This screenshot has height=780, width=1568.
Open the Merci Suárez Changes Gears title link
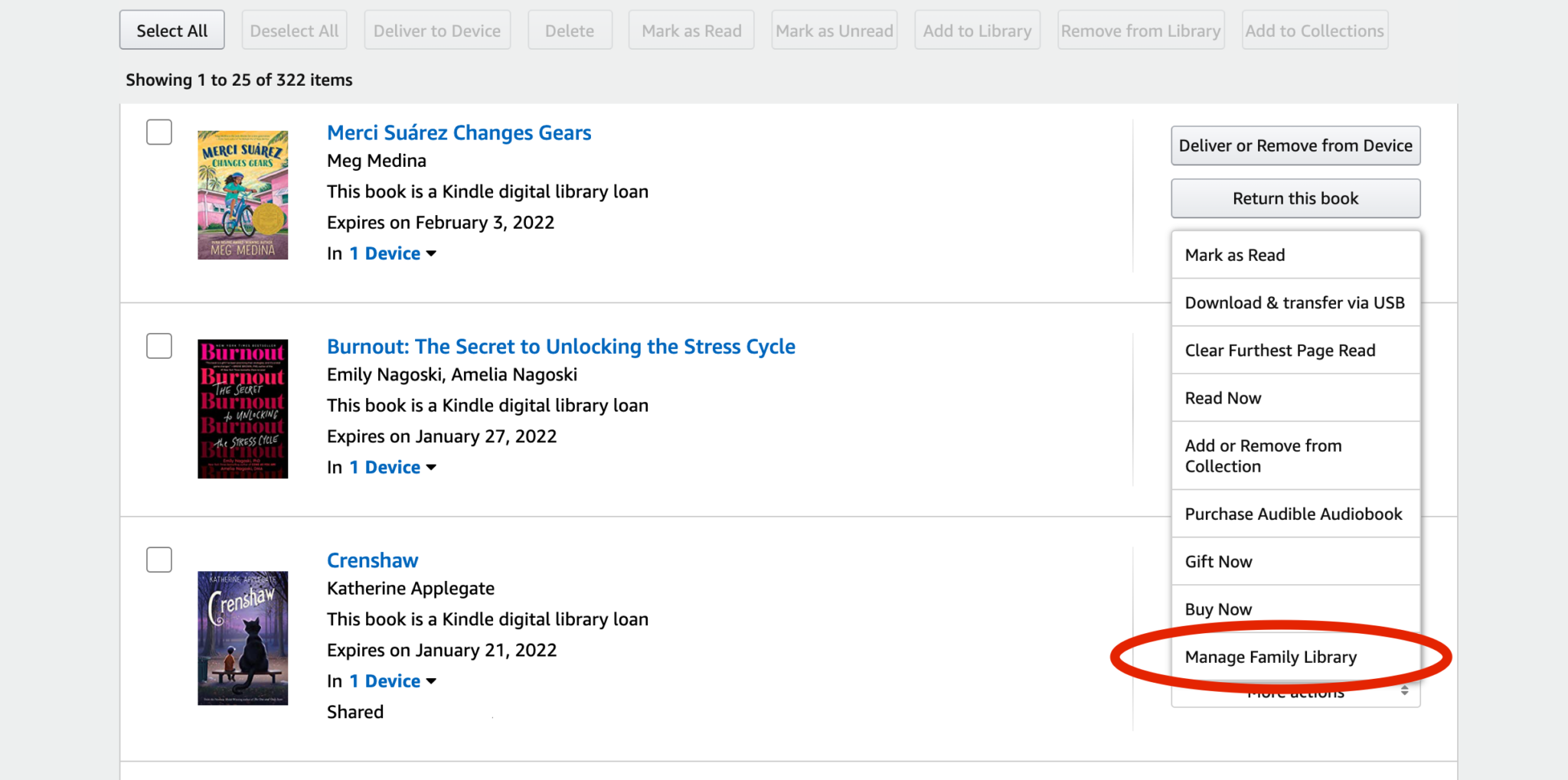tap(459, 132)
